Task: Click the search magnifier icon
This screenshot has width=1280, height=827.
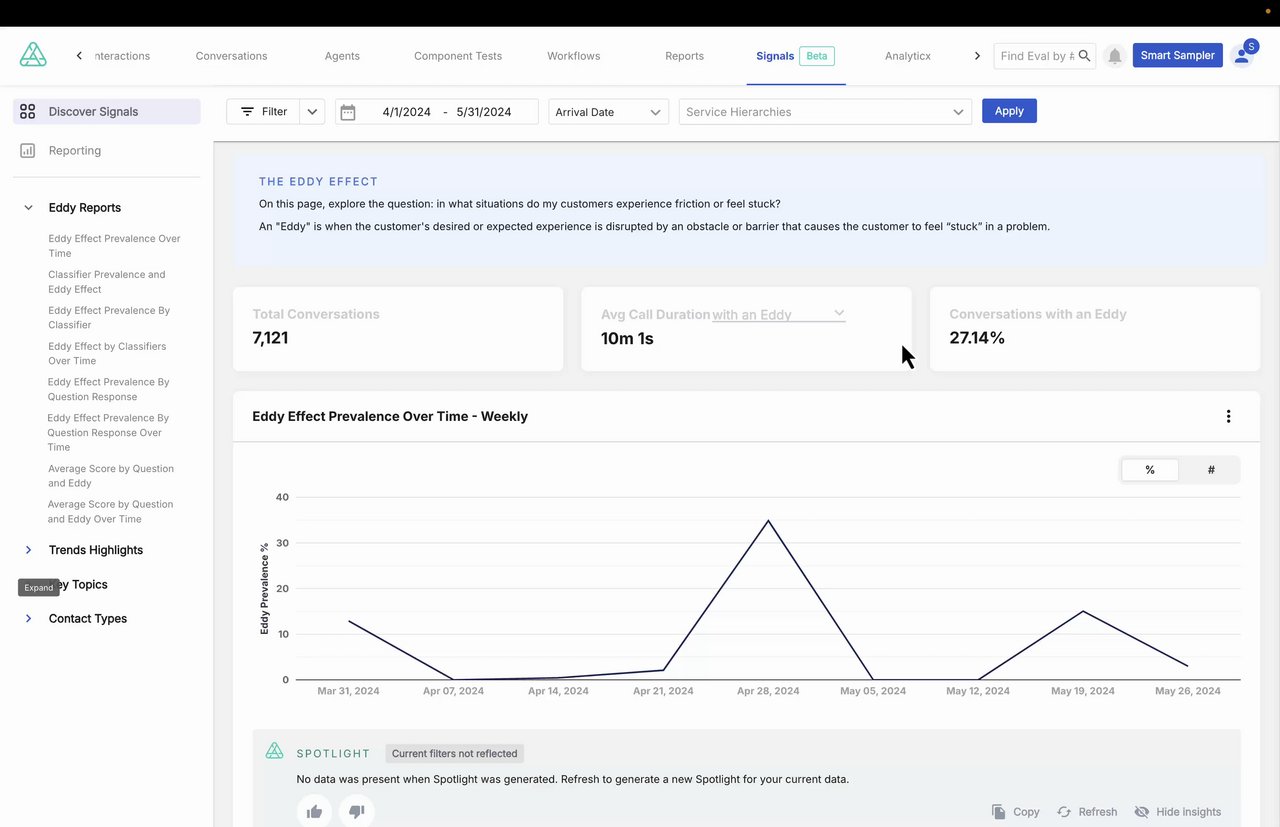Action: [1084, 56]
